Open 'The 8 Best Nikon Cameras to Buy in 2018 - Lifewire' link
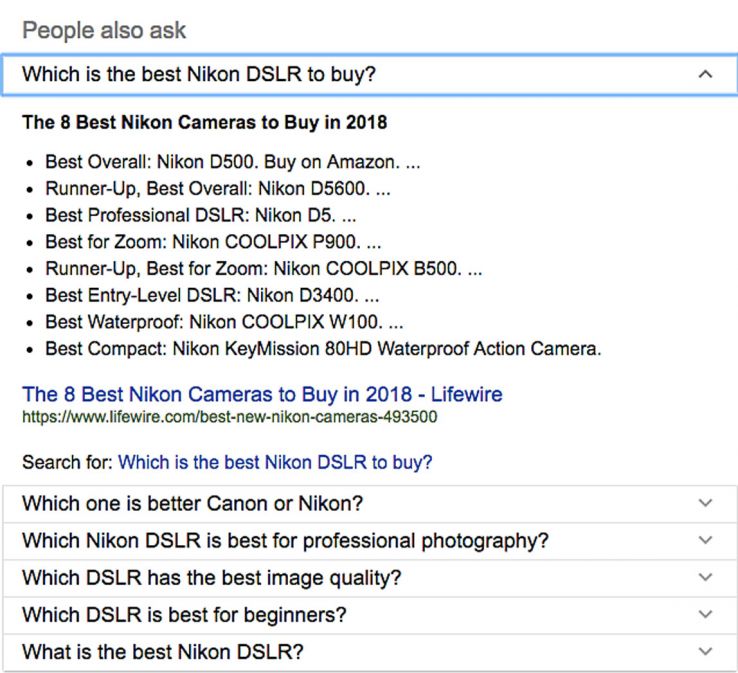 [262, 394]
